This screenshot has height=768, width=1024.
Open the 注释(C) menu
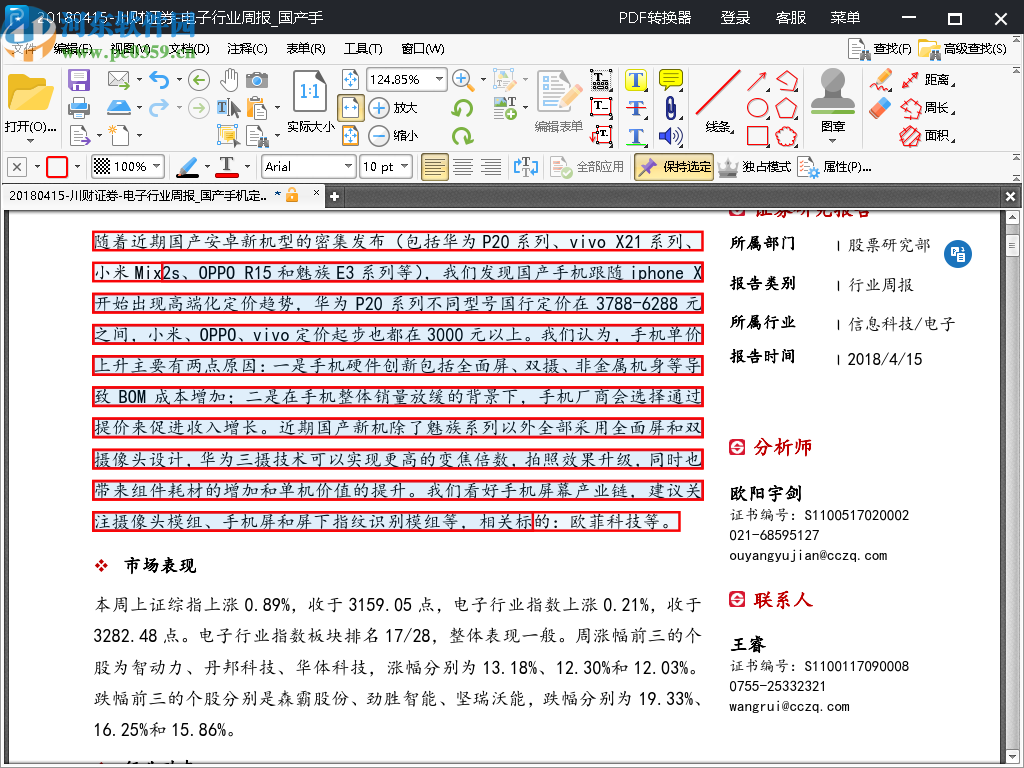click(245, 48)
